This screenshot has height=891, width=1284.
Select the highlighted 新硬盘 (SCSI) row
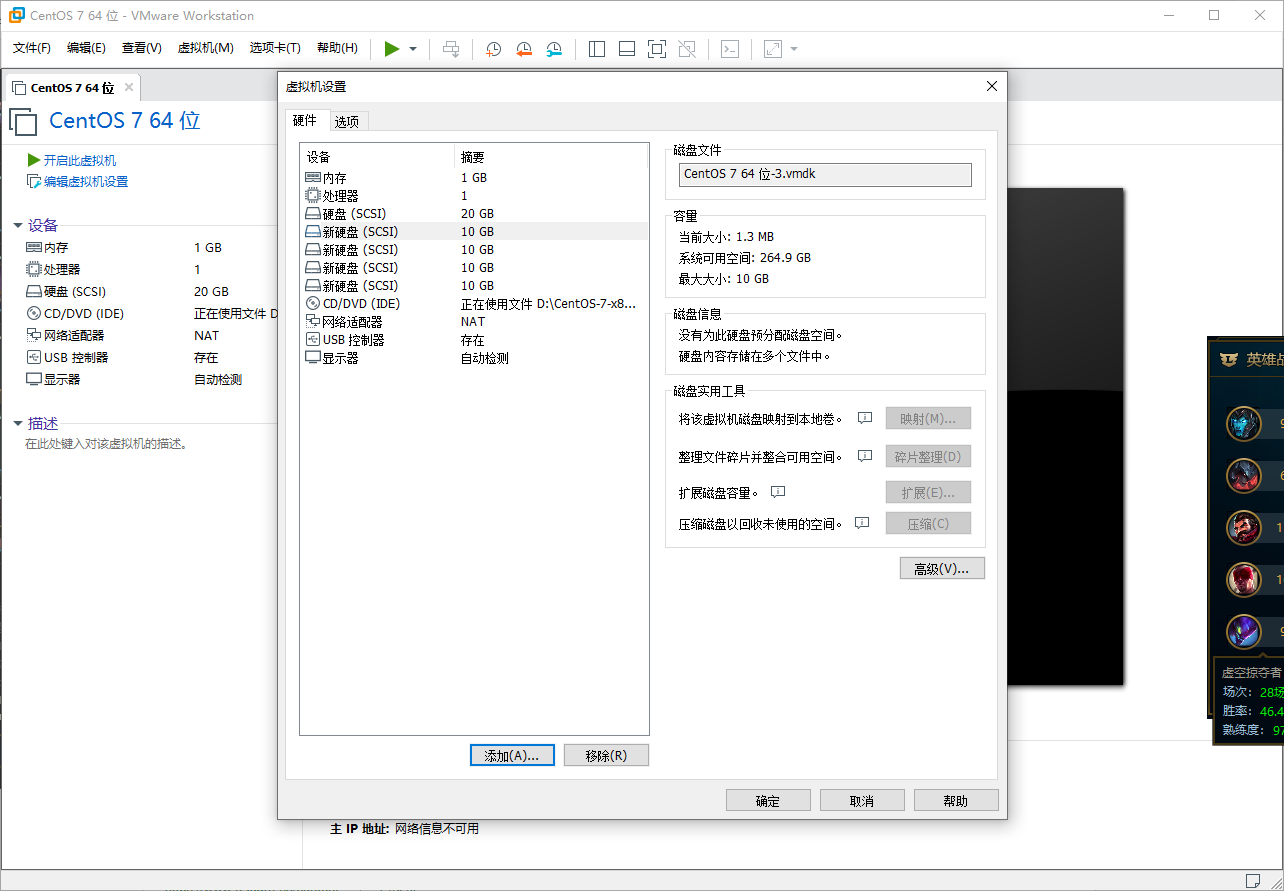click(474, 231)
